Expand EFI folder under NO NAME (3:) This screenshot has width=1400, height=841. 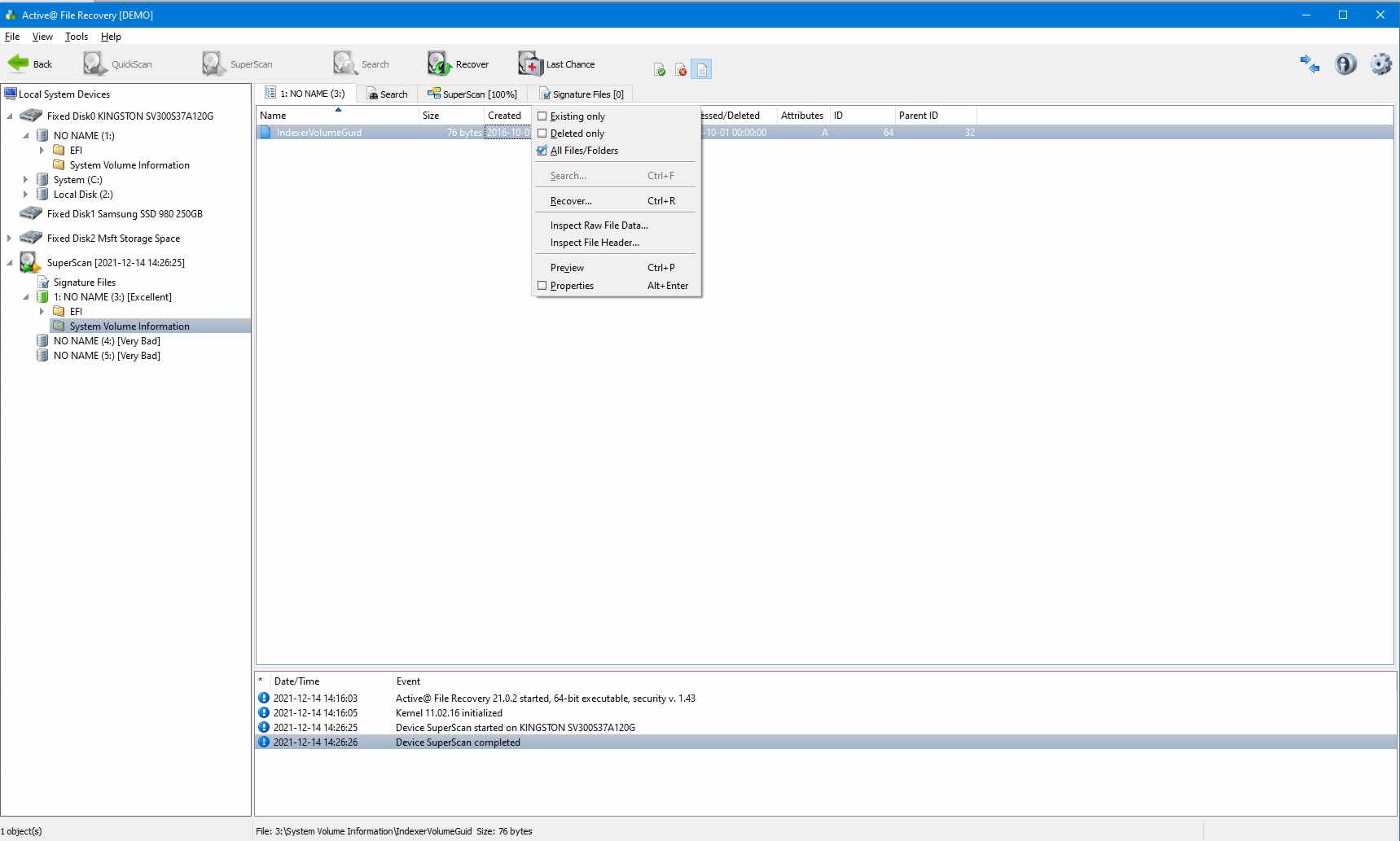(42, 311)
